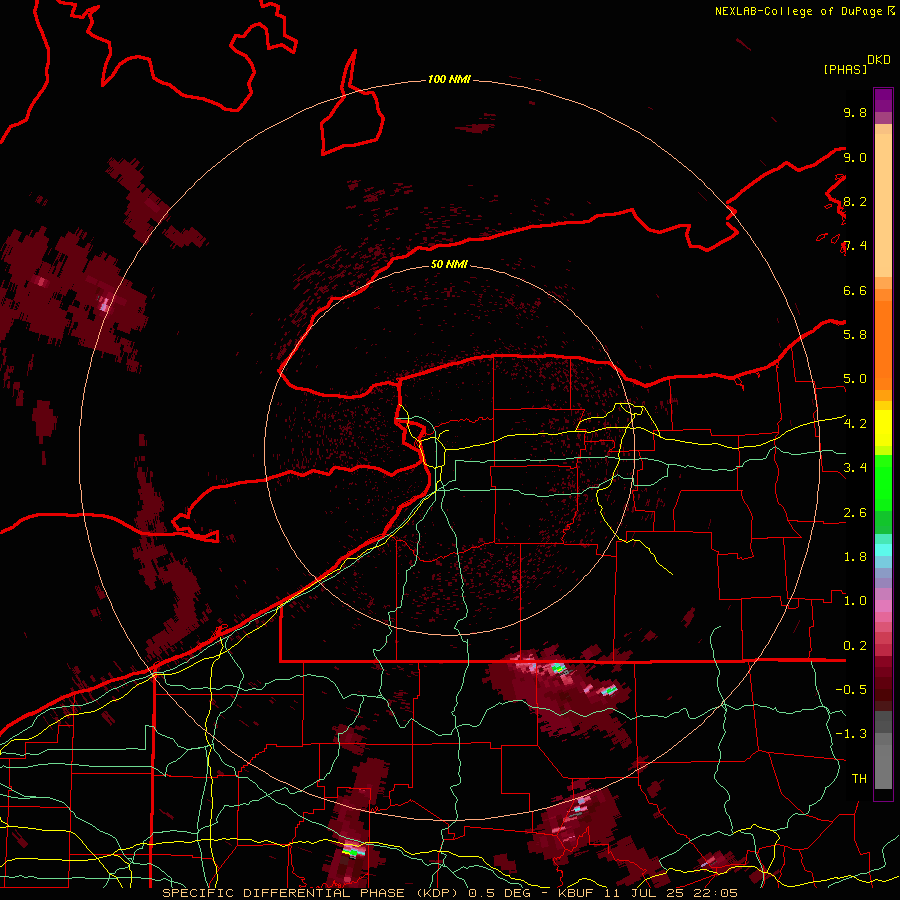Click the -1.3 scale value
Viewport: 900px width, 900px height.
tap(851, 734)
